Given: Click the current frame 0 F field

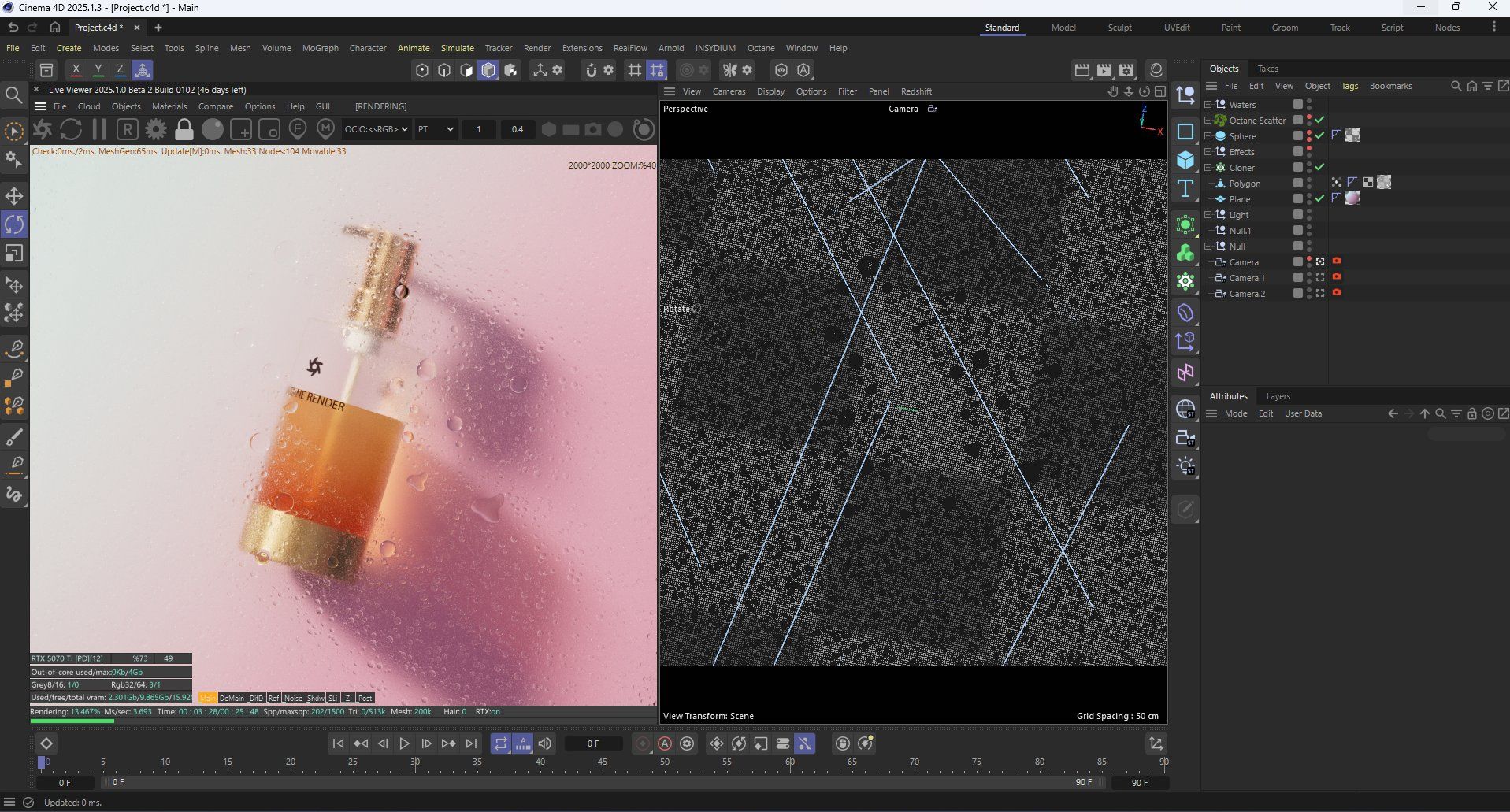Looking at the screenshot, I should point(593,743).
